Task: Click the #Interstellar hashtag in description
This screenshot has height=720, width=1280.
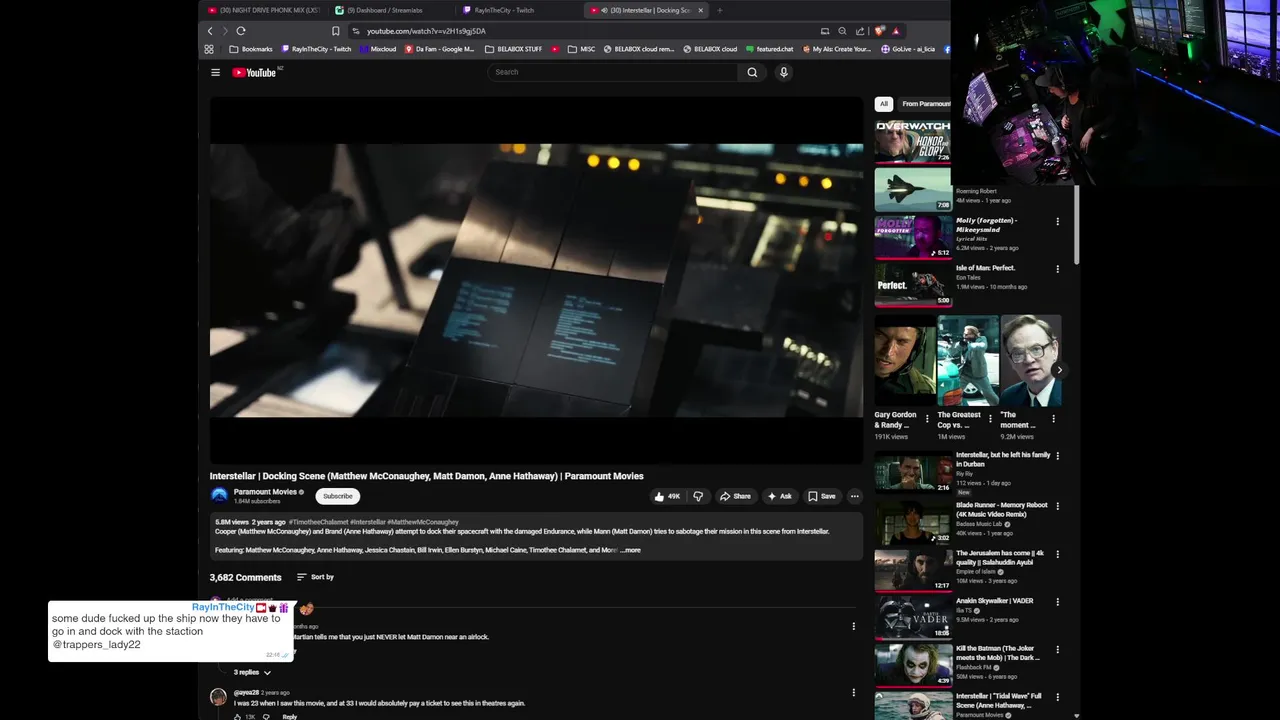Action: tap(367, 522)
